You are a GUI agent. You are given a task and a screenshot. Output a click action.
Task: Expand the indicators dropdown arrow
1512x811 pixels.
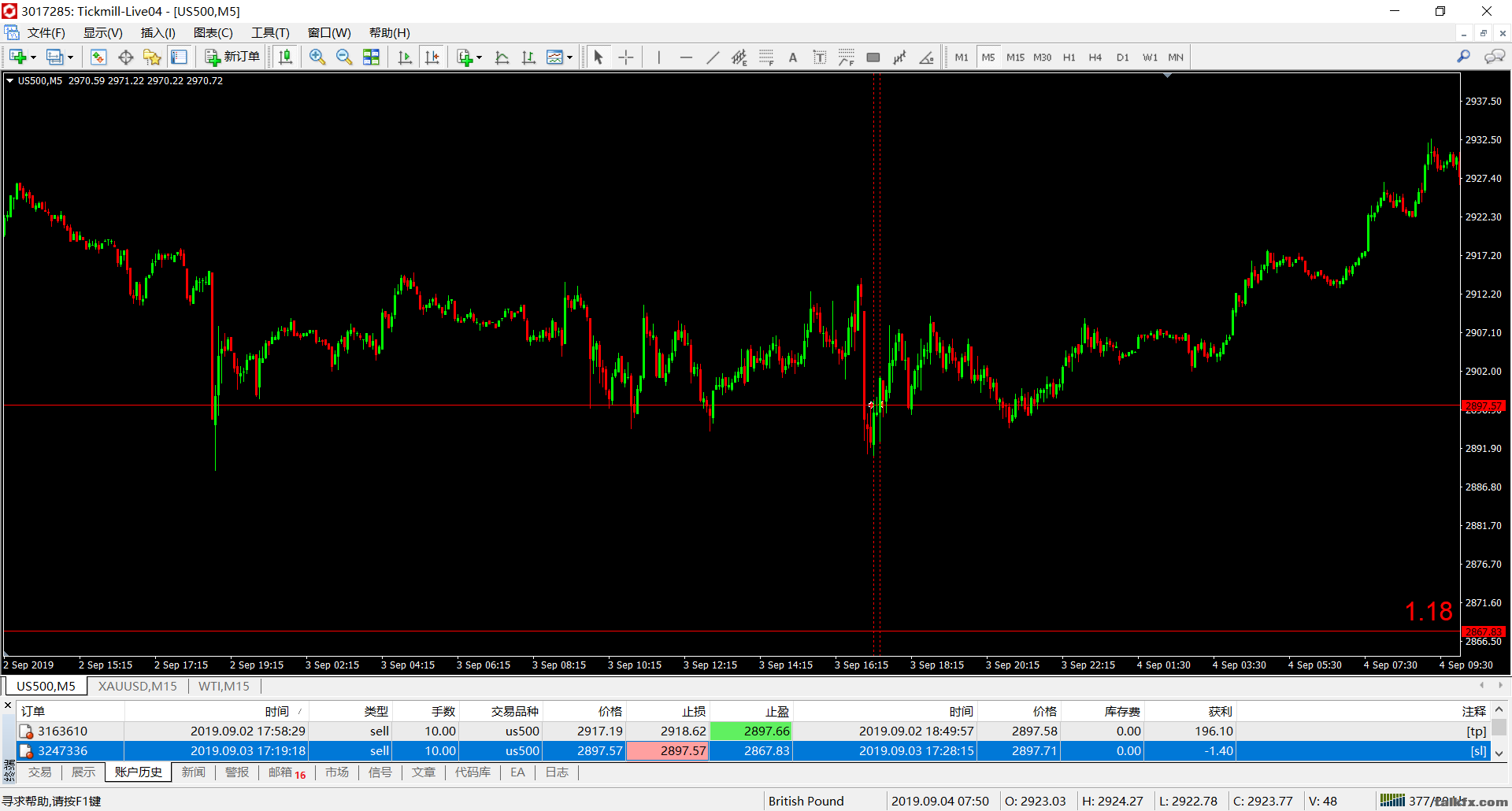(479, 57)
